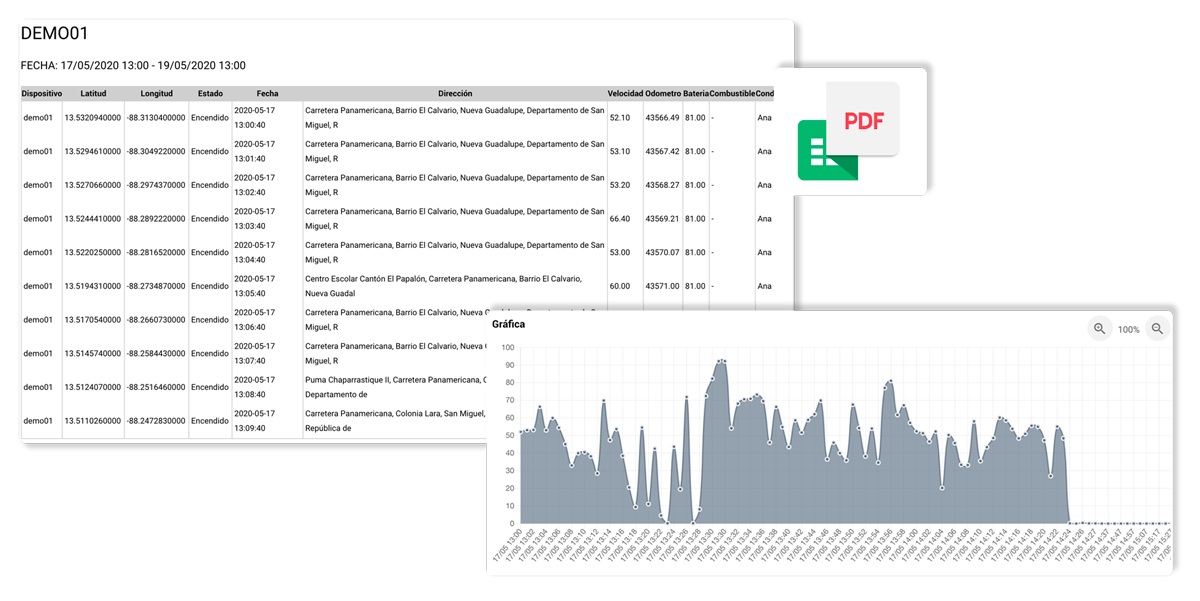Select odometer value 43569.21
Screen dimensions: 1200x601
[x=662, y=219]
